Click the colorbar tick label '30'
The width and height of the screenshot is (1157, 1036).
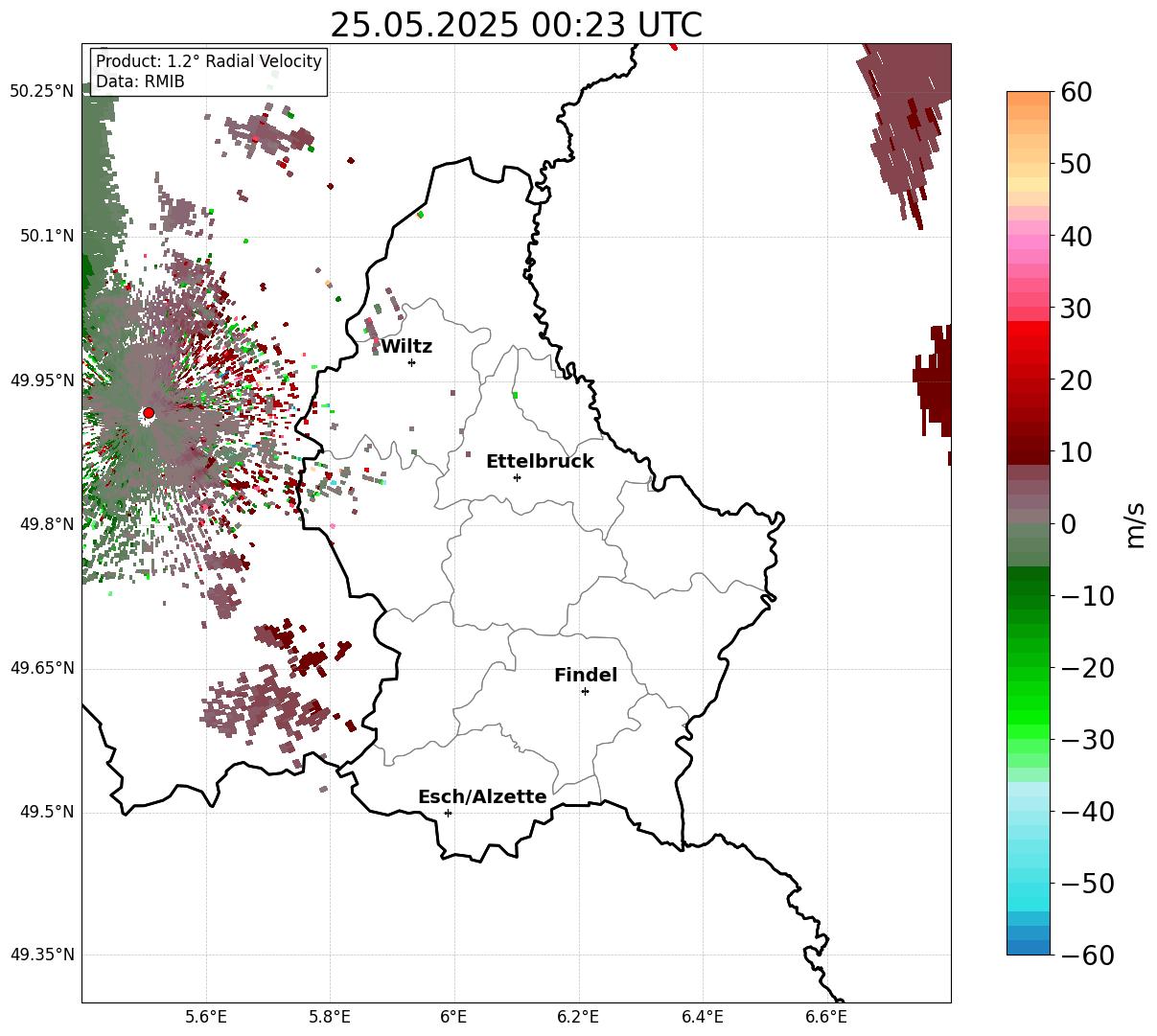(x=1076, y=308)
